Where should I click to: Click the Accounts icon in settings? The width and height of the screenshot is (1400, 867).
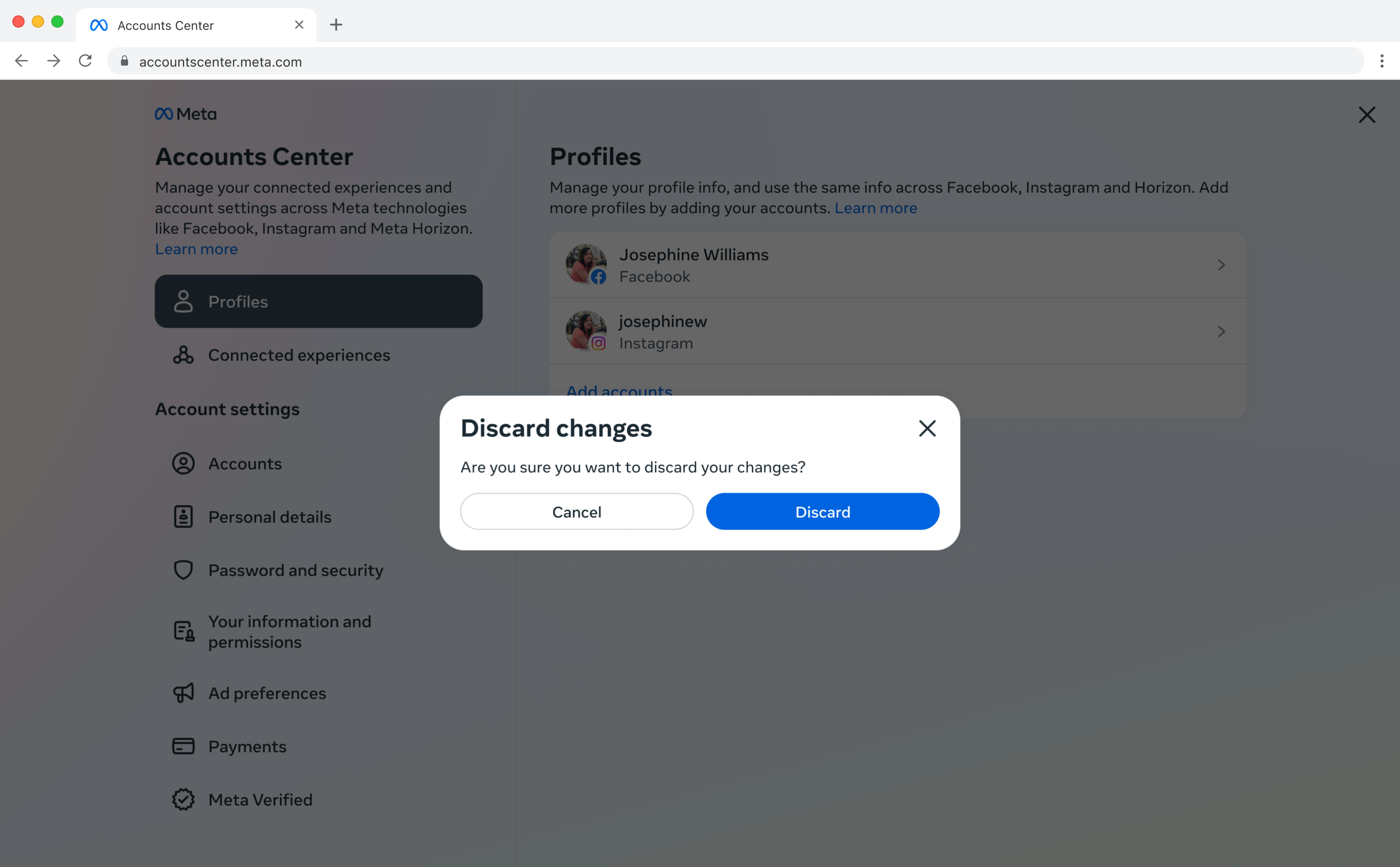pos(183,463)
